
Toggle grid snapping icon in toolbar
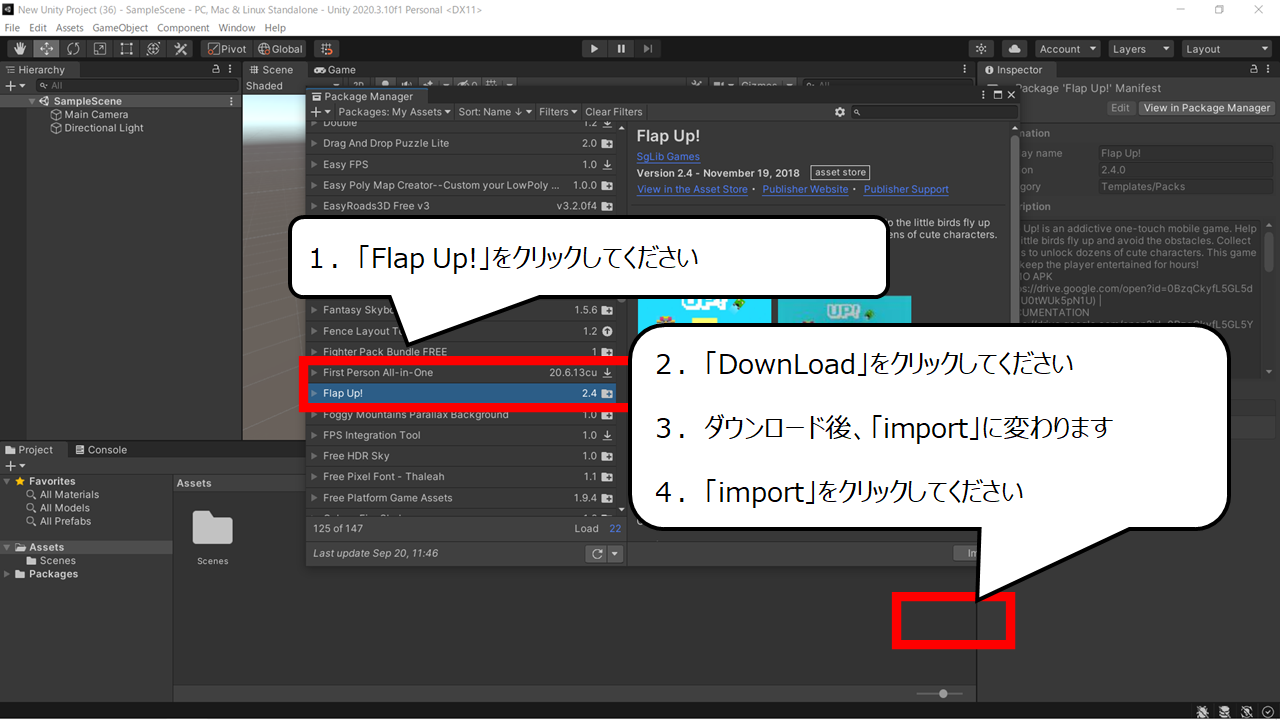click(x=326, y=48)
